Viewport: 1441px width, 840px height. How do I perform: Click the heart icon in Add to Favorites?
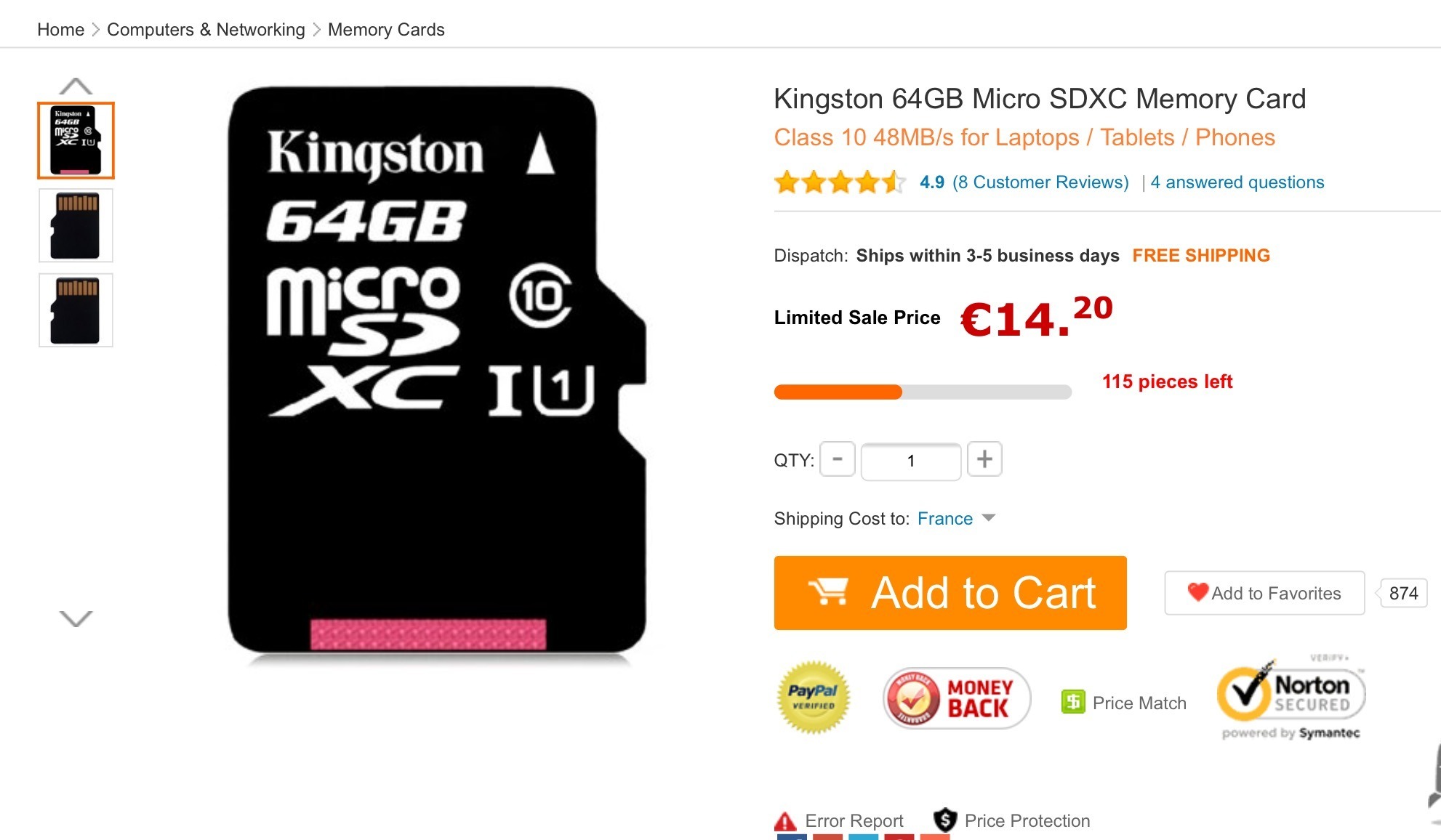(1197, 592)
